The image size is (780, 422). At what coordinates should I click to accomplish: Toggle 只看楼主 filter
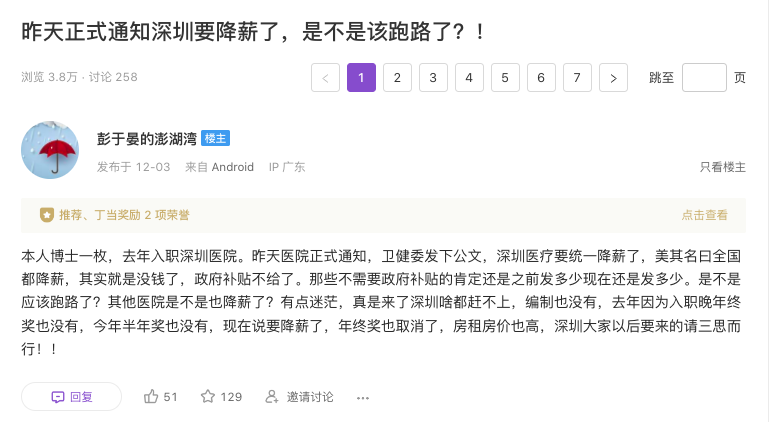[722, 167]
